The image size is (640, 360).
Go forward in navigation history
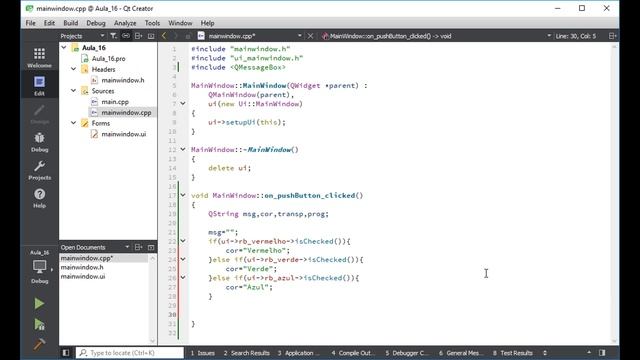176,36
